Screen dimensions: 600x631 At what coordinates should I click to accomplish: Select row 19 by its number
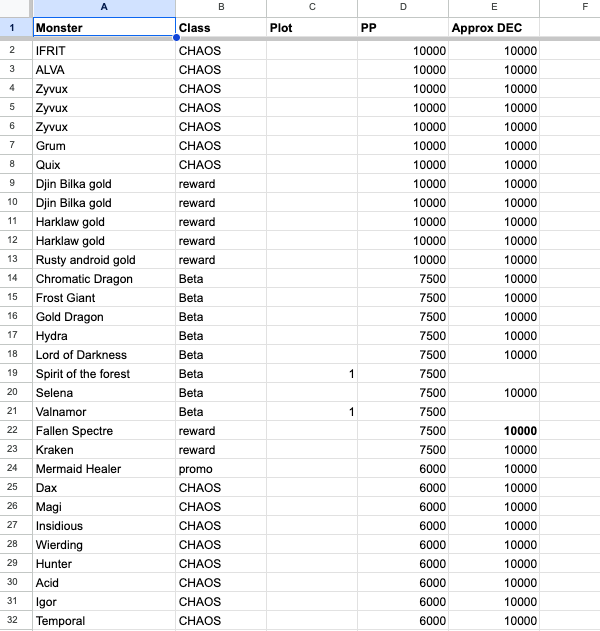[x=16, y=374]
